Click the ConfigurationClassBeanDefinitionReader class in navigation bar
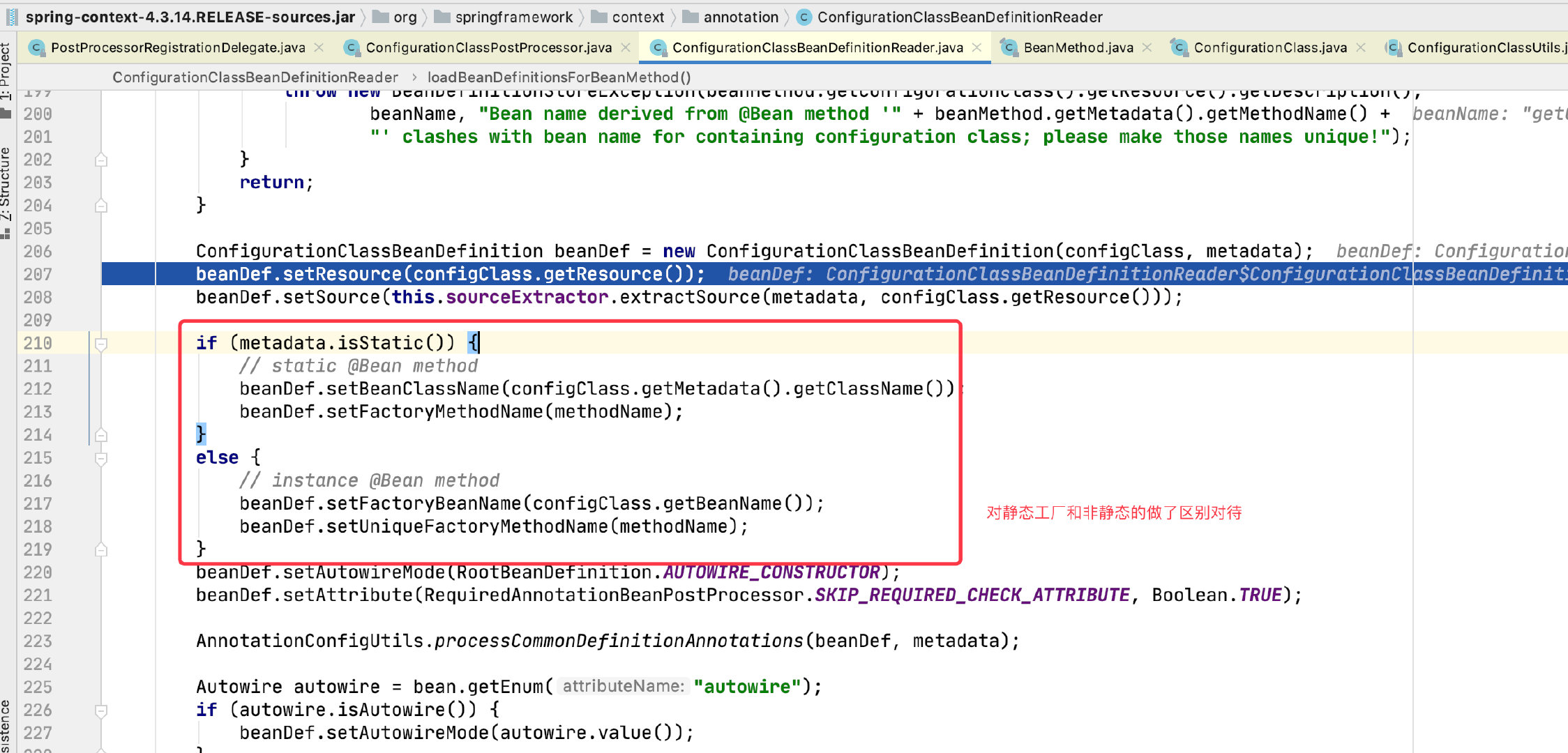Image resolution: width=1568 pixels, height=753 pixels. pyautogui.click(x=960, y=17)
